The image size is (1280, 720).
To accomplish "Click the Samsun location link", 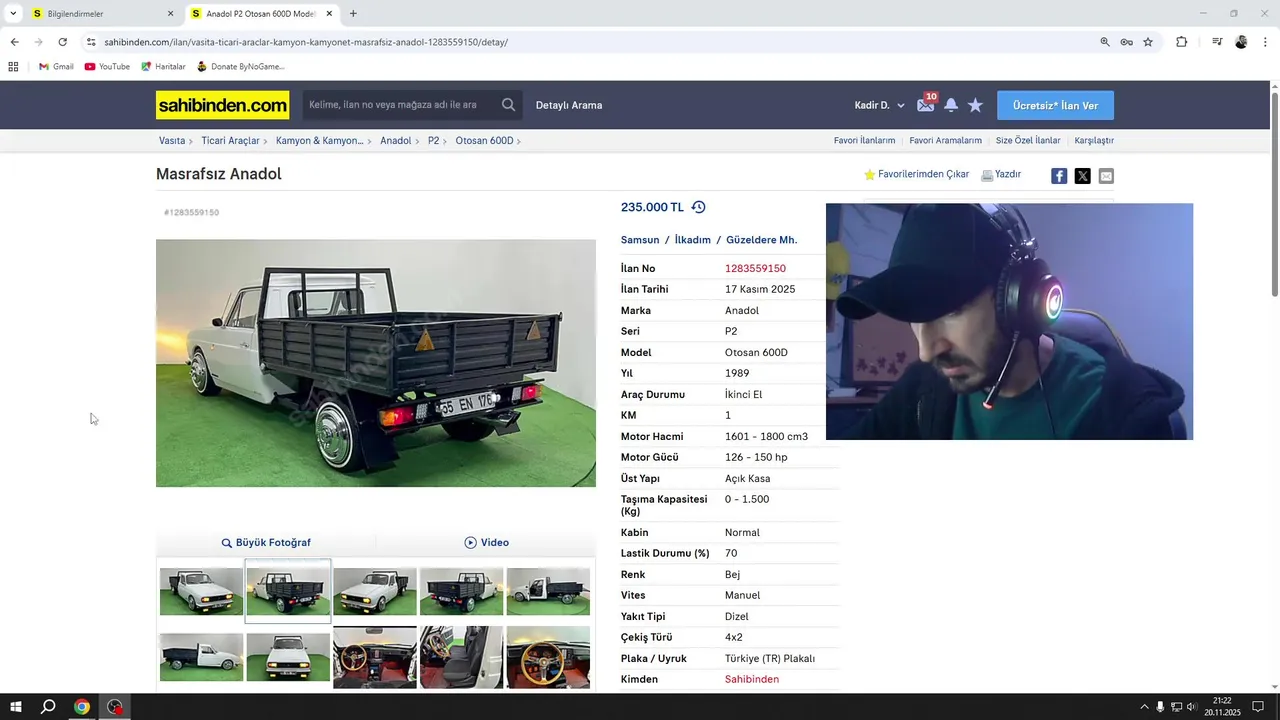I will tap(640, 240).
